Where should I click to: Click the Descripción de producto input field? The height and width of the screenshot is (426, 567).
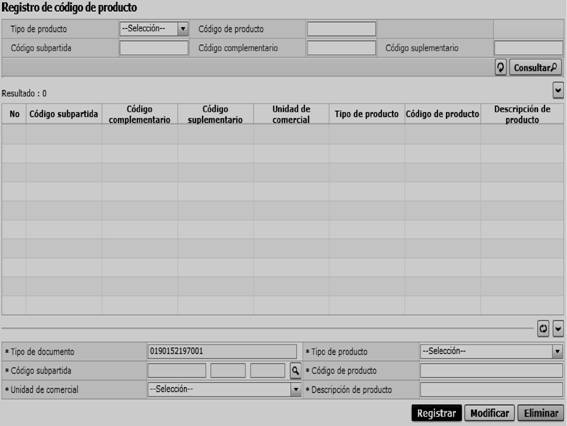click(x=491, y=389)
